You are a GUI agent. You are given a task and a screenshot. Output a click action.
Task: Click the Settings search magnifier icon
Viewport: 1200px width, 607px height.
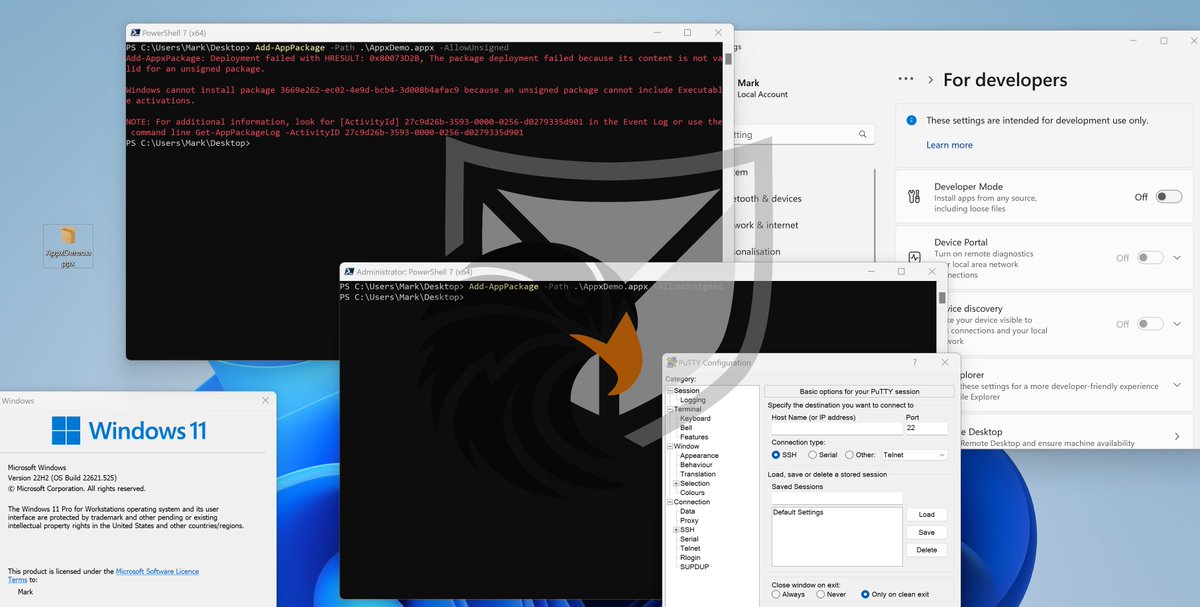[862, 134]
